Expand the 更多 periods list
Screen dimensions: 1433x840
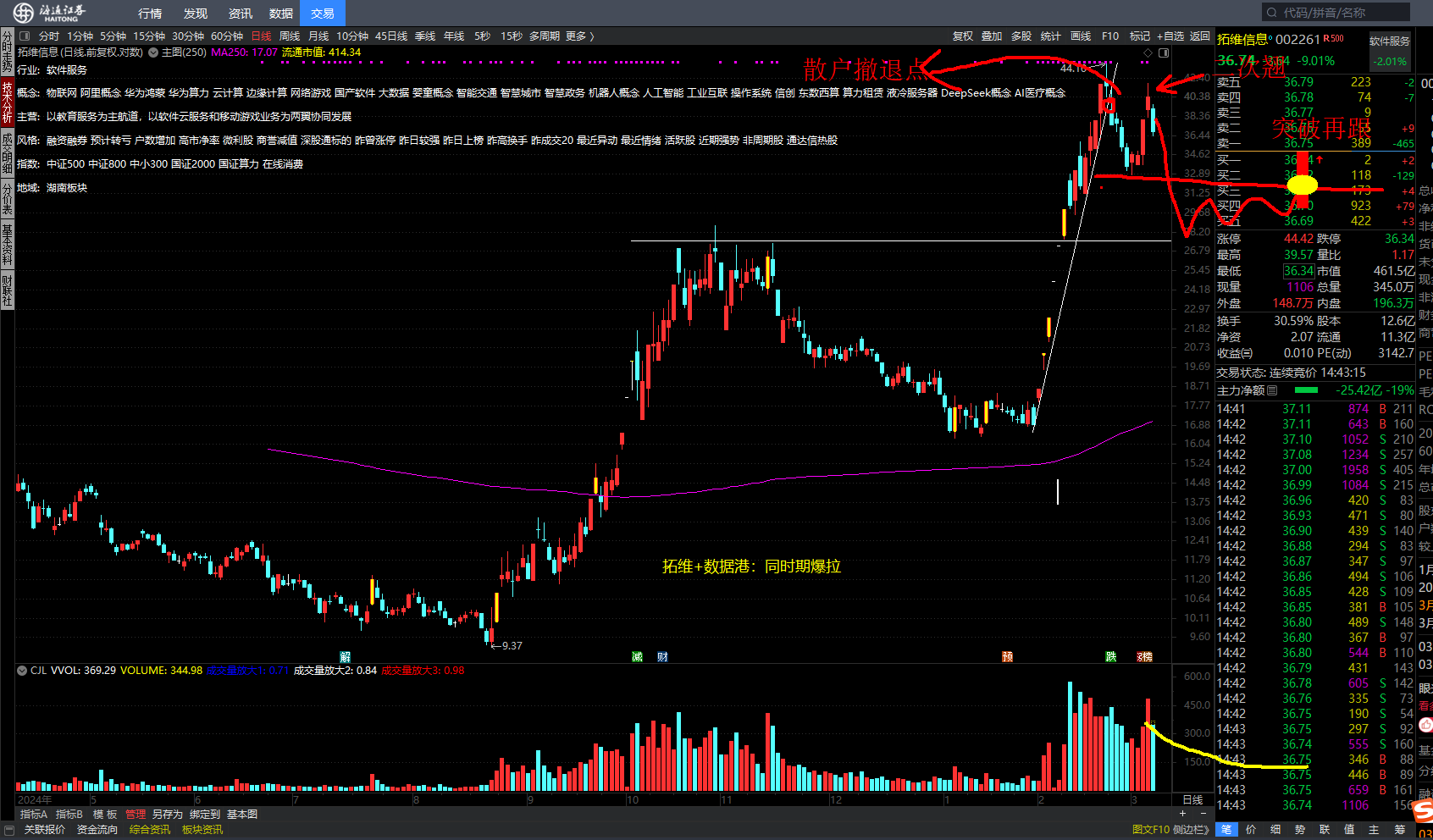tap(580, 36)
